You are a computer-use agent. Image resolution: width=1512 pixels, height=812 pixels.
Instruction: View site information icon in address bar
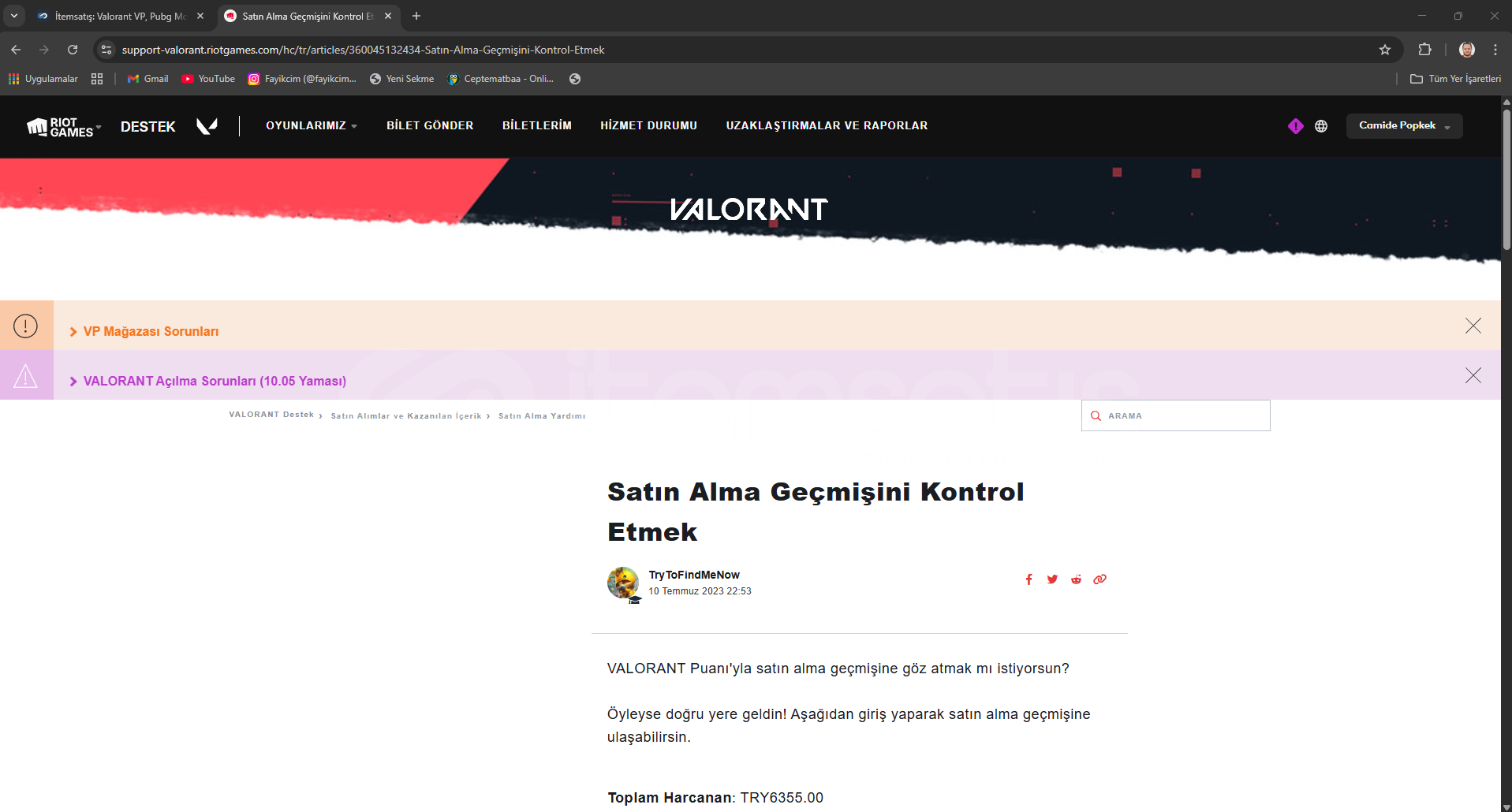coord(106,50)
